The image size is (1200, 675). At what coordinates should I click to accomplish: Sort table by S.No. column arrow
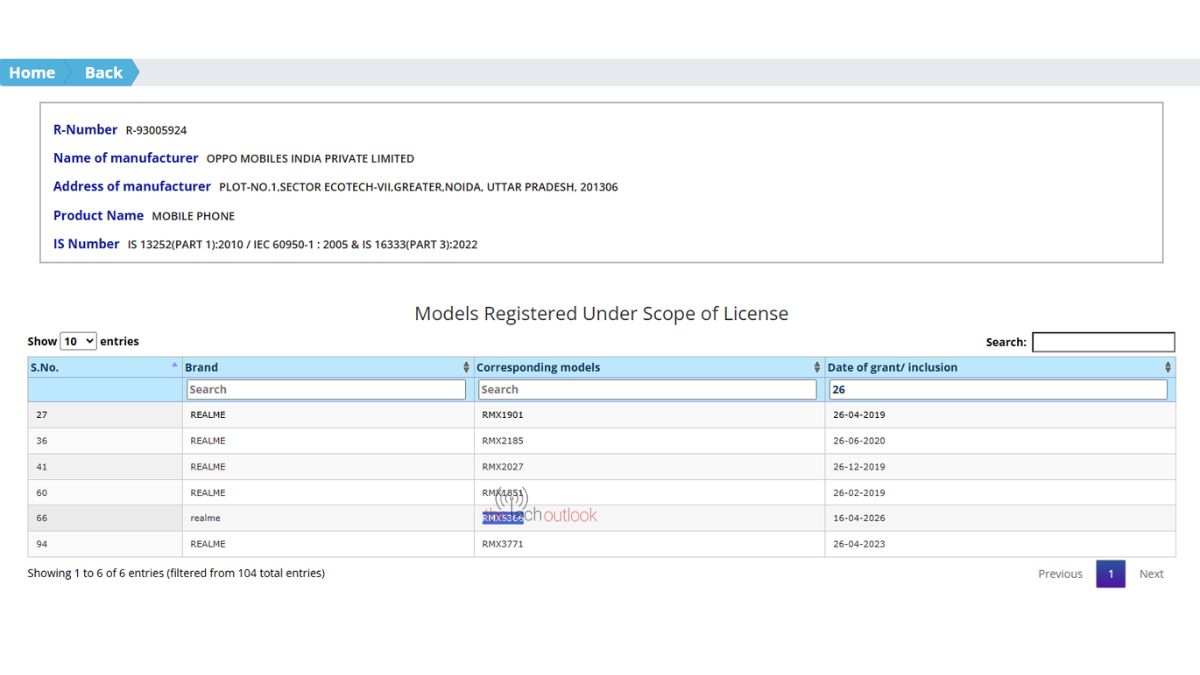click(175, 366)
